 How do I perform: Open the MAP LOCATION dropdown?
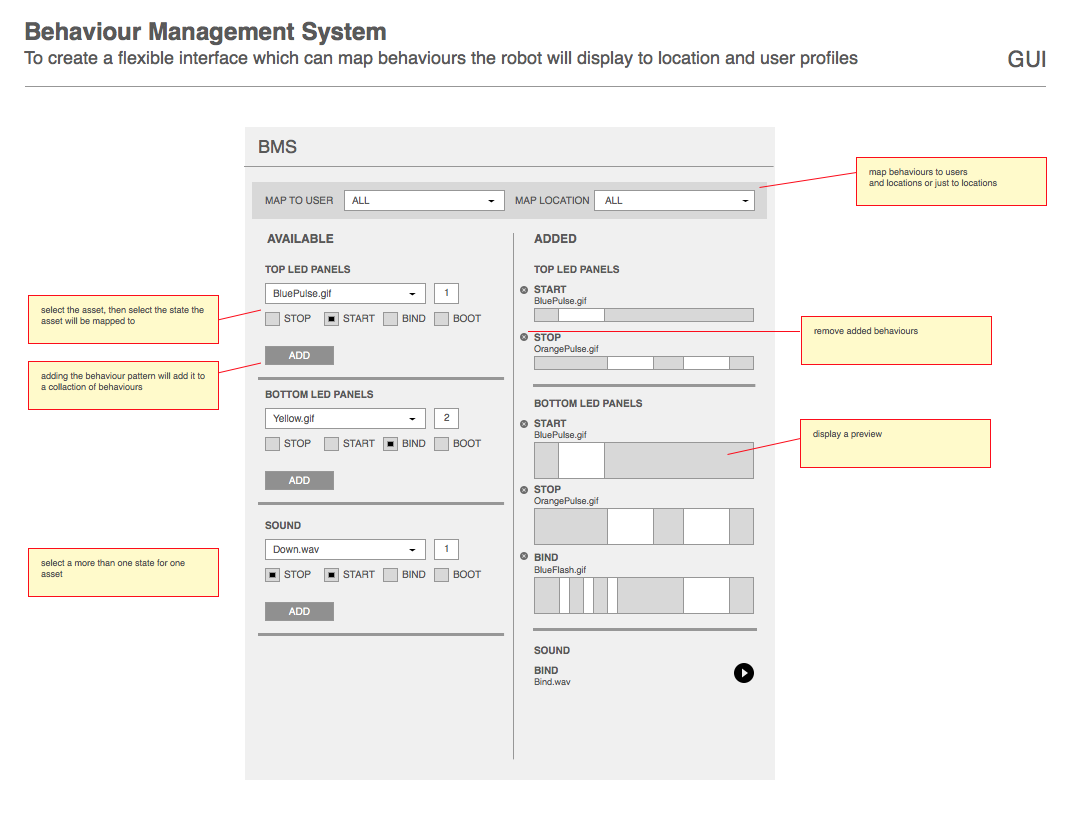(674, 201)
